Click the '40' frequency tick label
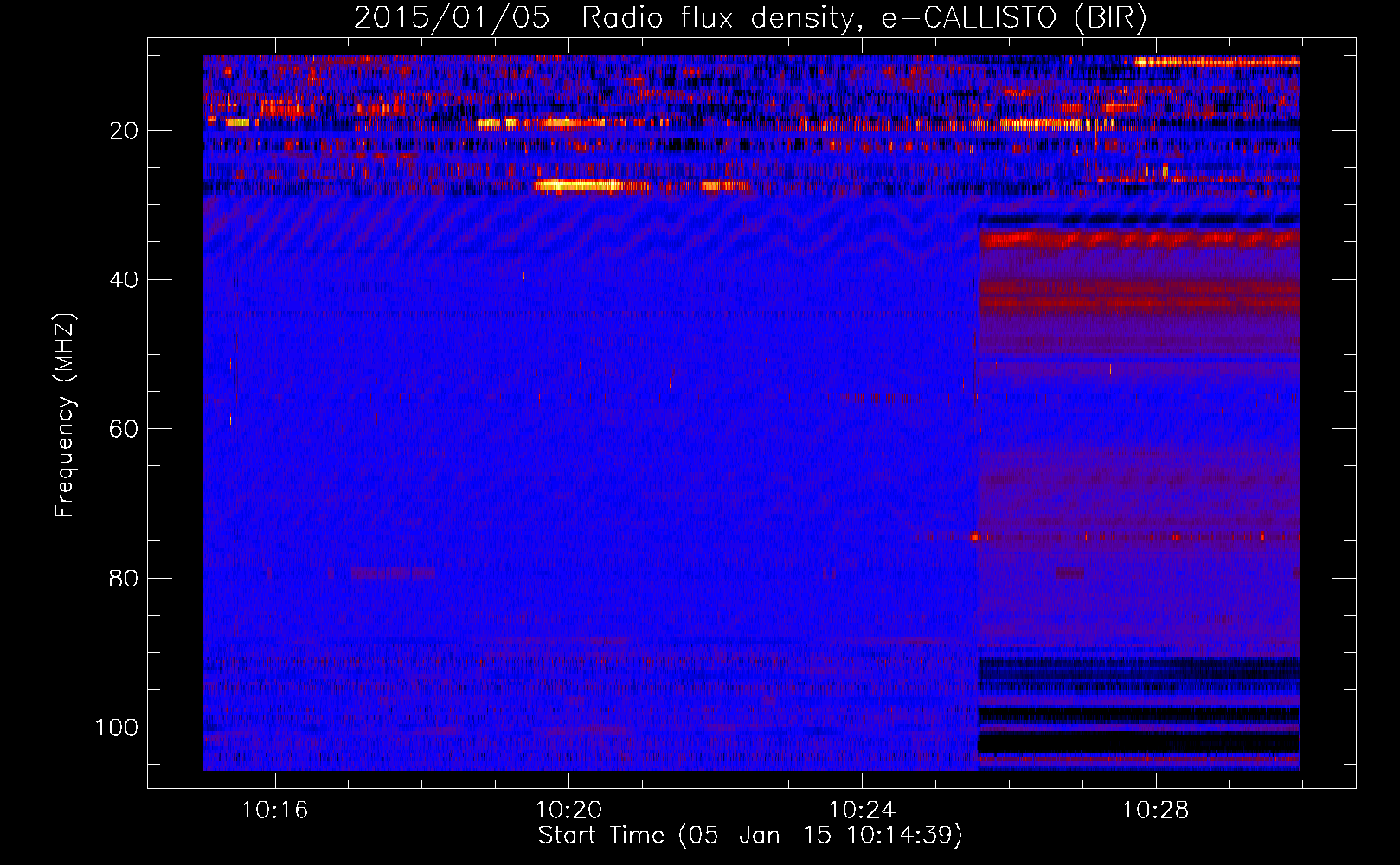Viewport: 1400px width, 865px height. click(125, 280)
